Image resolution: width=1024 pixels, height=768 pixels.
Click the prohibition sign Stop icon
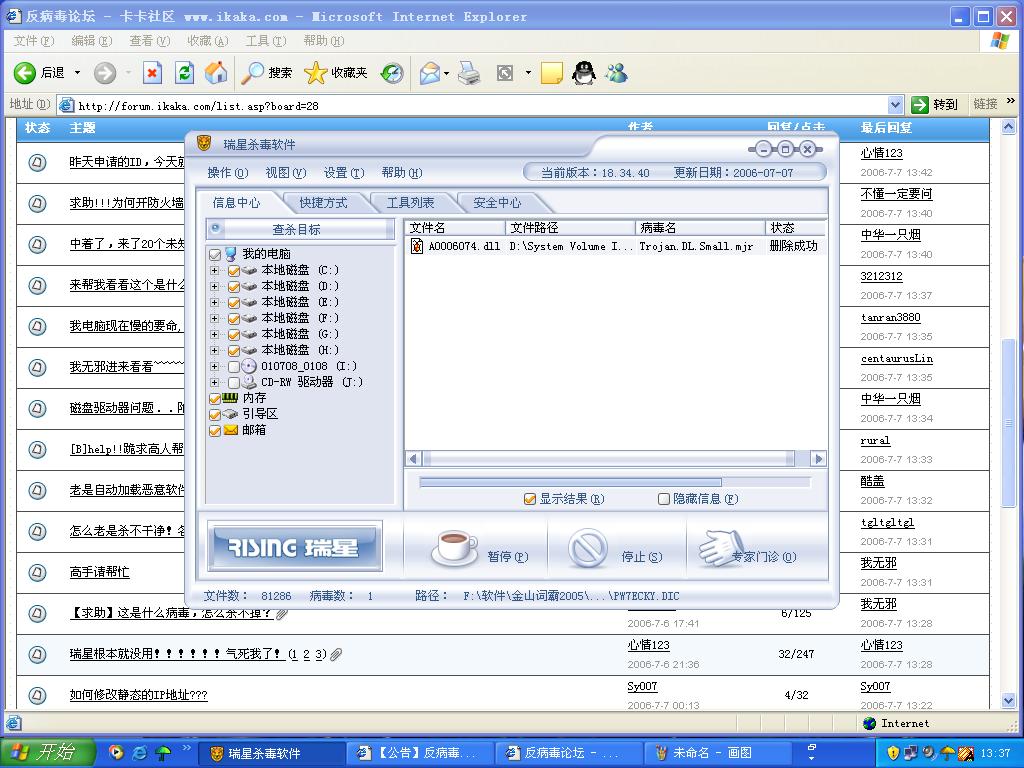coord(588,549)
